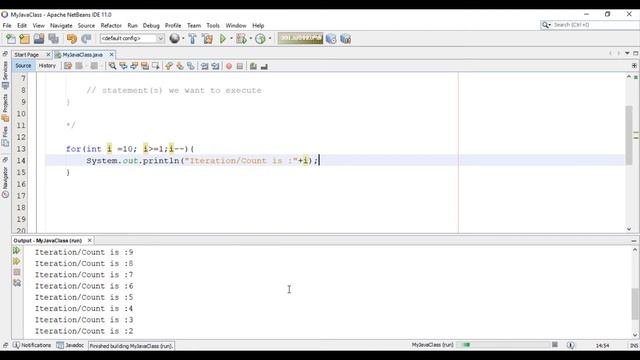Click the Clean and Build Project icon
This screenshot has width=640, height=360.
pyautogui.click(x=207, y=39)
